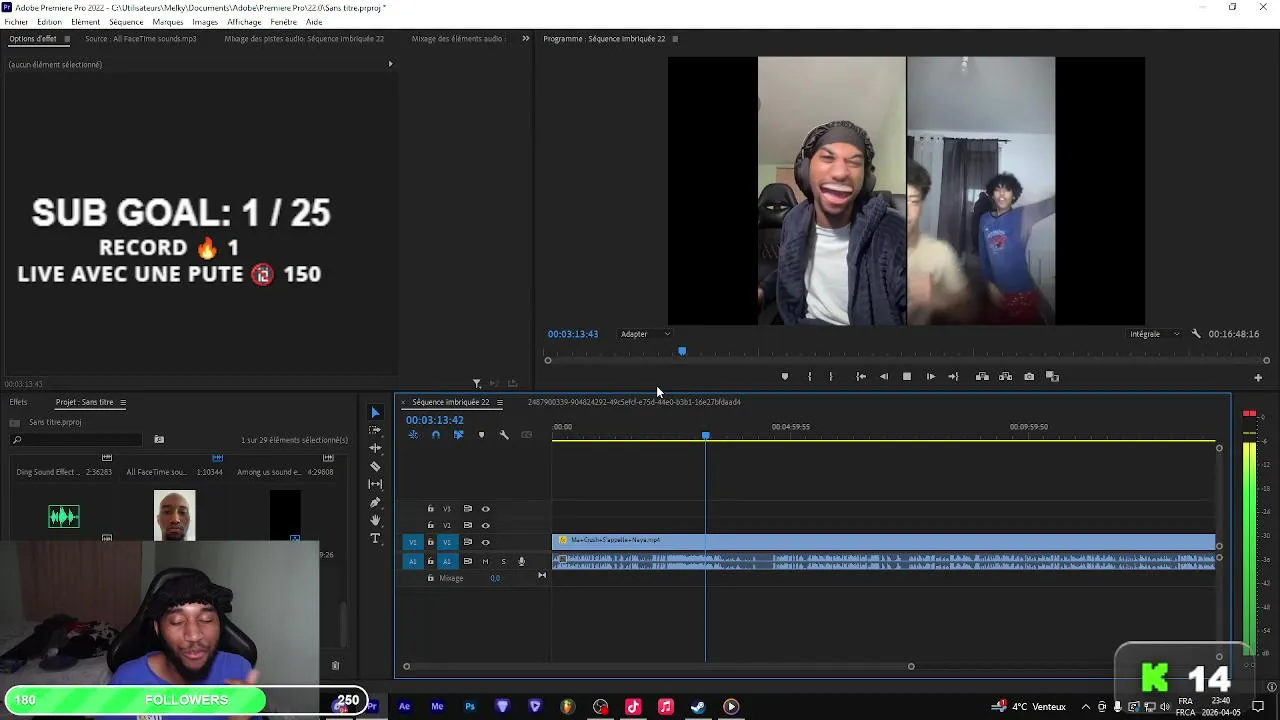Mark Out point in Program monitor
The image size is (1280, 720).
(x=831, y=377)
